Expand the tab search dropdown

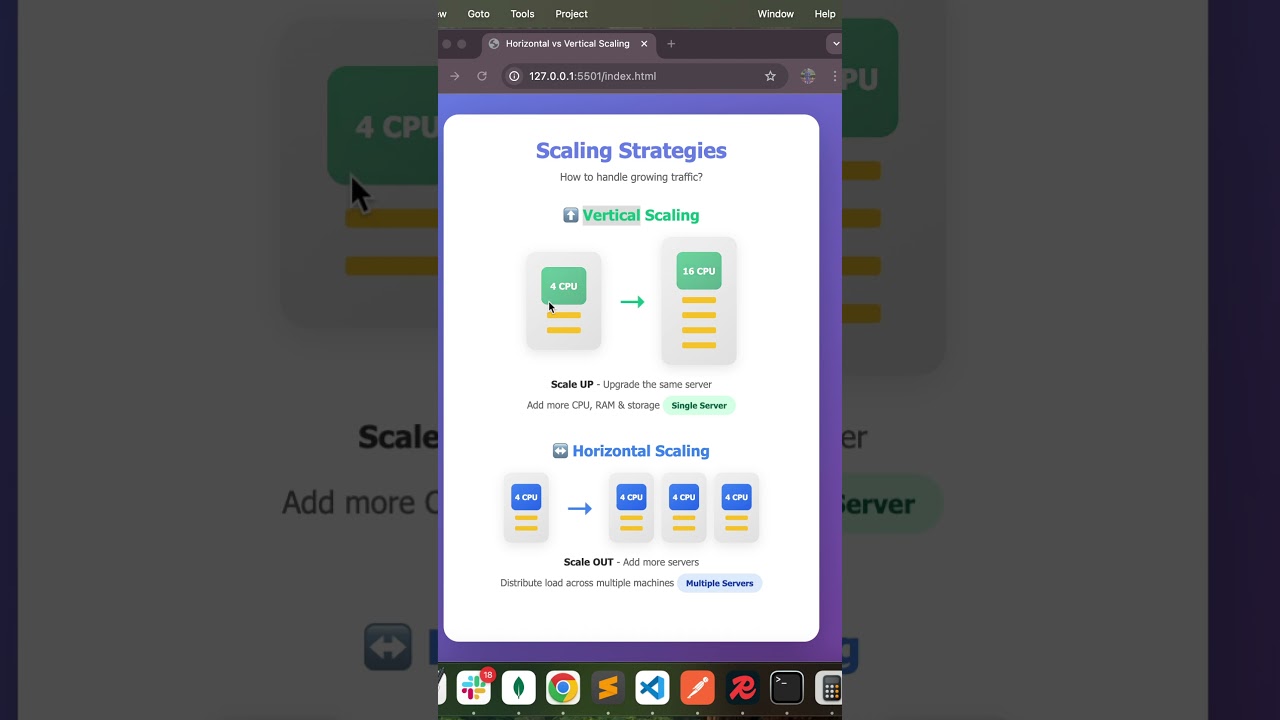point(835,44)
